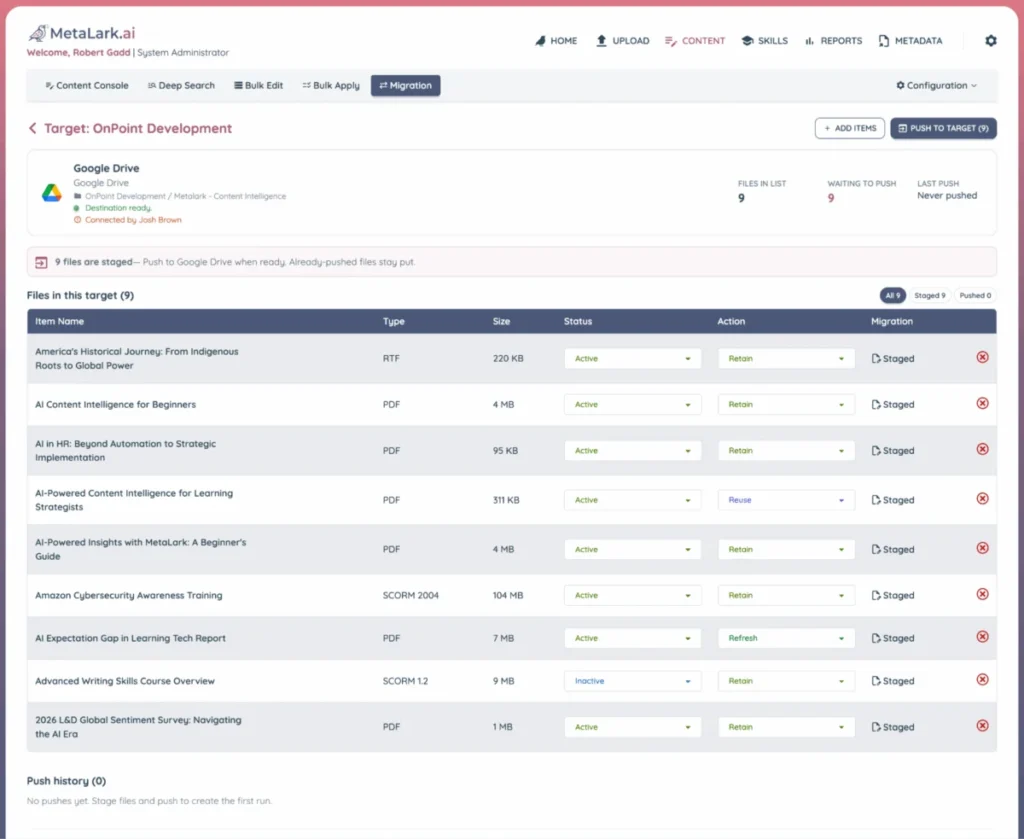Open the CONTENT navigation item
This screenshot has width=1024, height=839.
coord(695,40)
